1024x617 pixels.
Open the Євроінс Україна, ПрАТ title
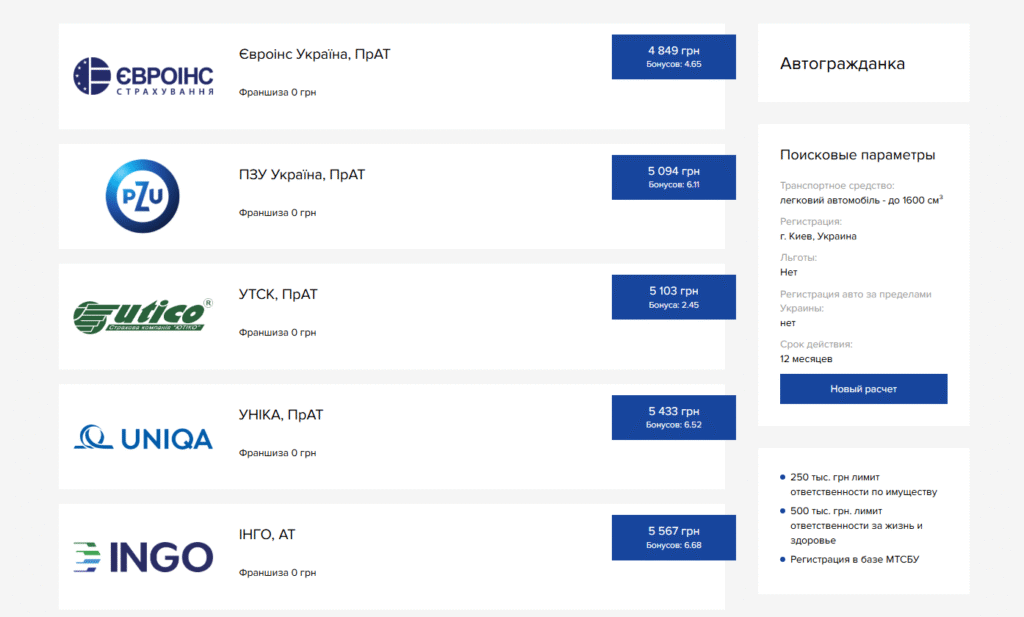click(x=314, y=54)
